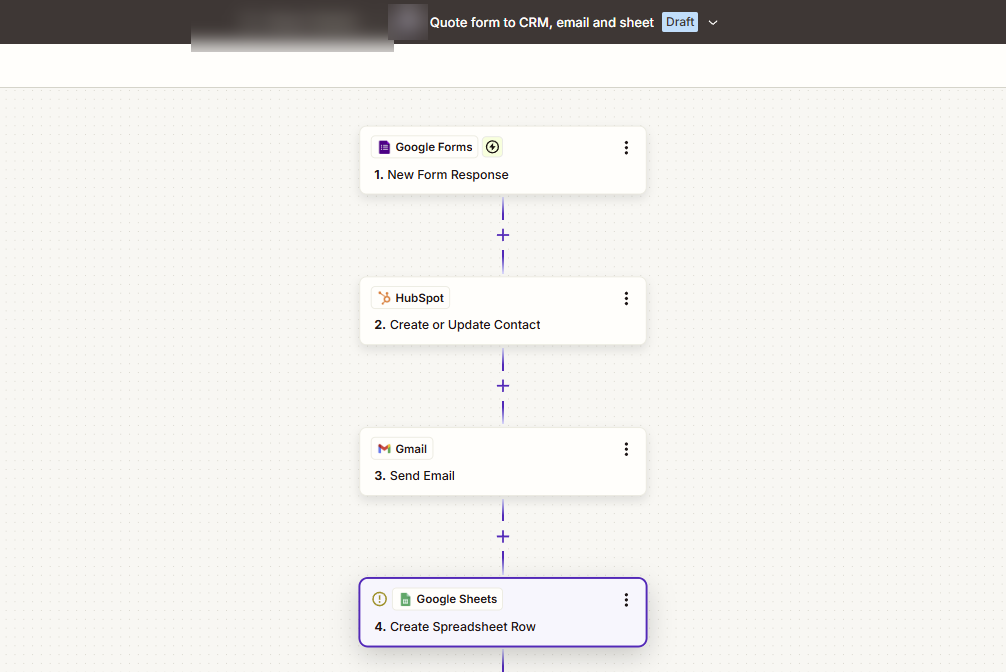Select the '1. New Form Response' step
Screen dimensions: 1006x672
(503, 160)
